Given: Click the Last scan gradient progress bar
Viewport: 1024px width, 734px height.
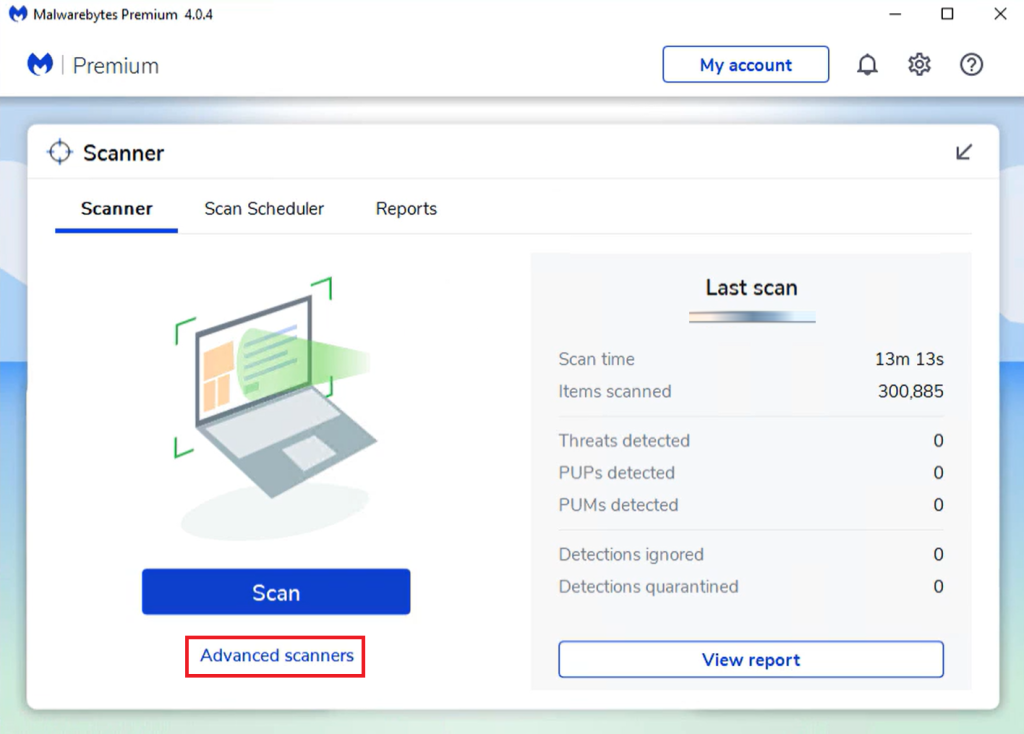Looking at the screenshot, I should tap(751, 315).
